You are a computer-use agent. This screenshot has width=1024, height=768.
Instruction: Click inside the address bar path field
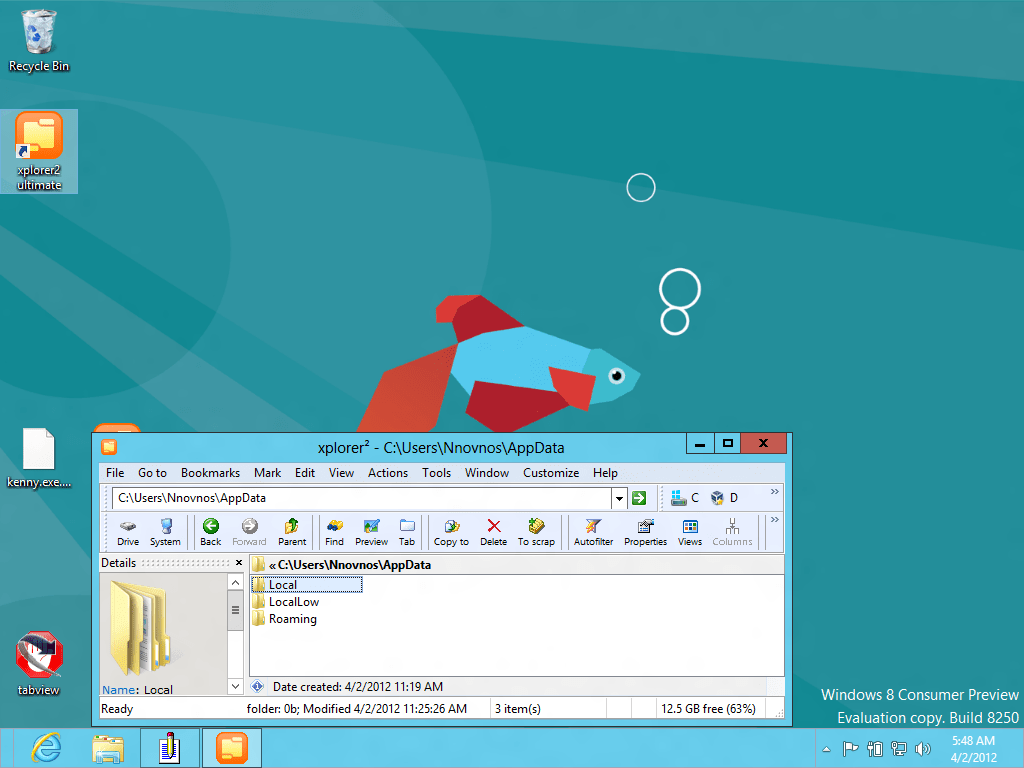click(362, 498)
